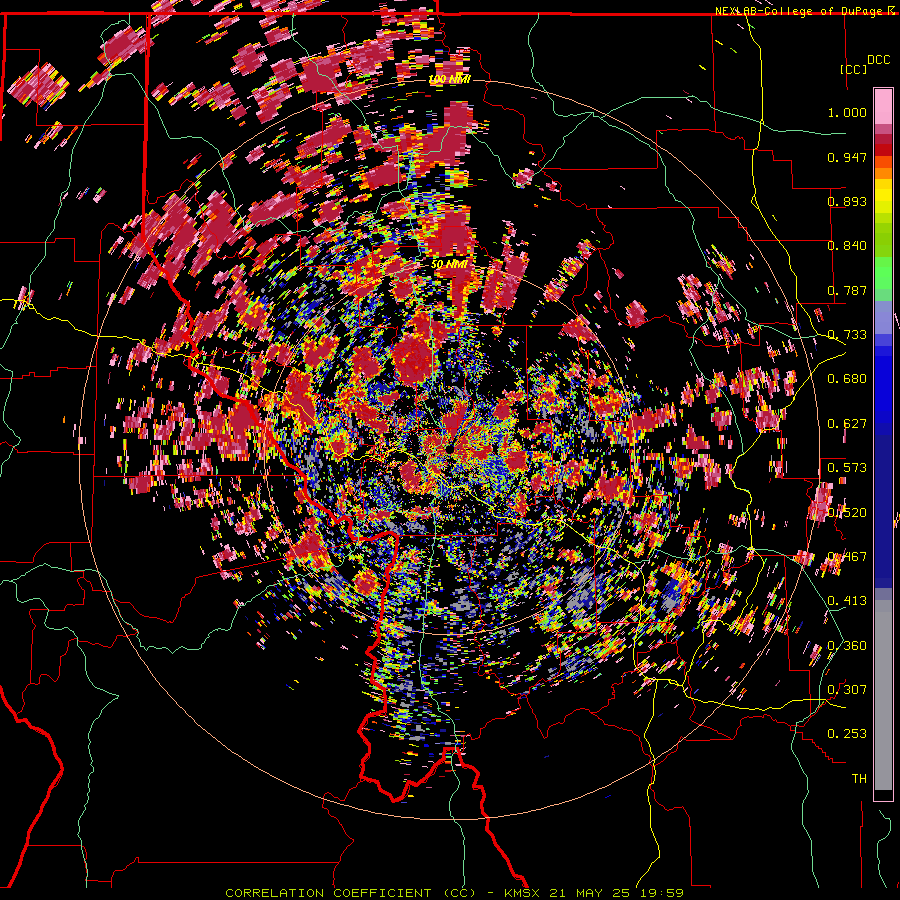Select the 0.840 scale value
Image resolution: width=900 pixels, height=900 pixels.
(x=847, y=246)
